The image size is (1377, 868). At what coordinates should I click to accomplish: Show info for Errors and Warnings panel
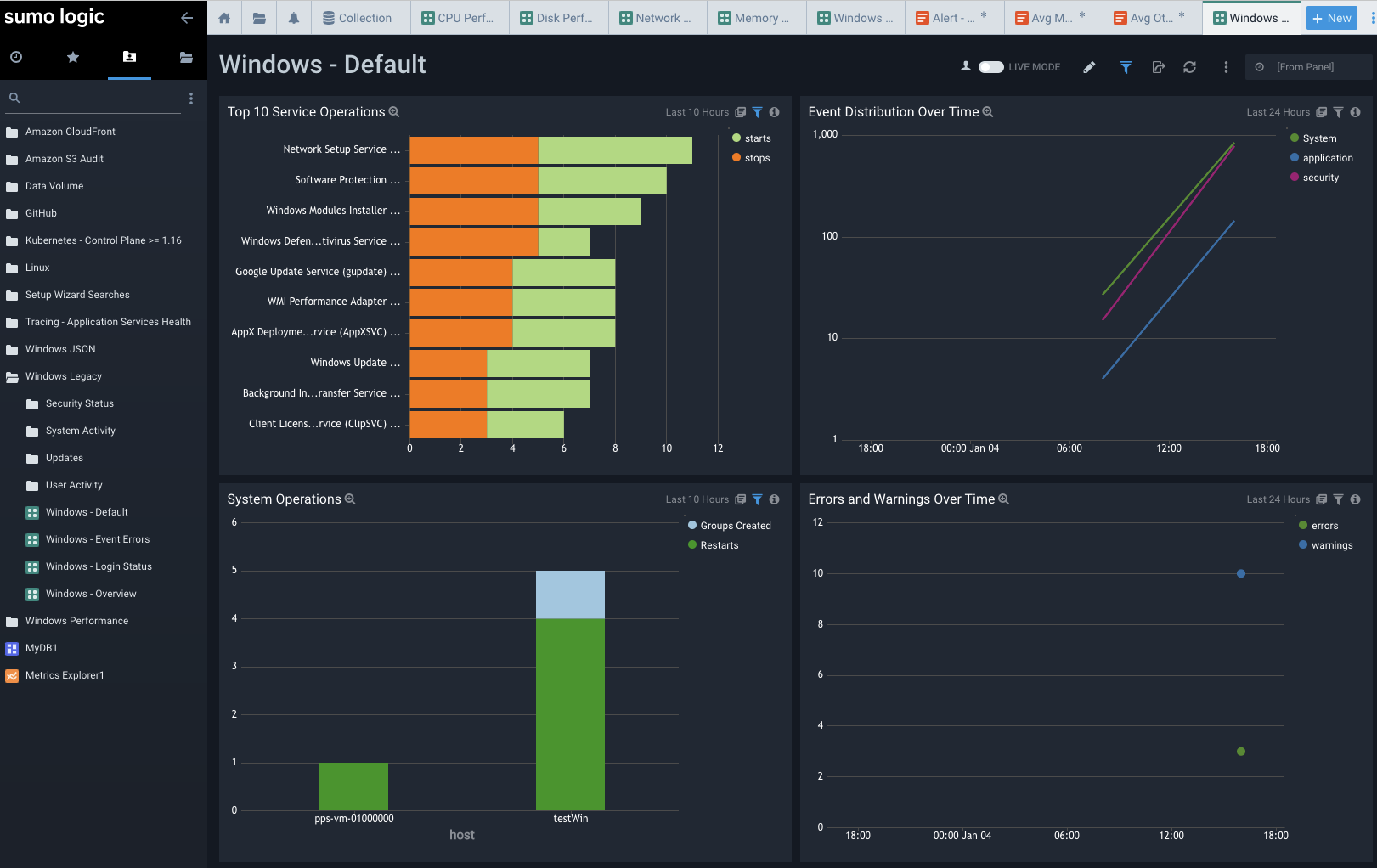pos(1355,499)
